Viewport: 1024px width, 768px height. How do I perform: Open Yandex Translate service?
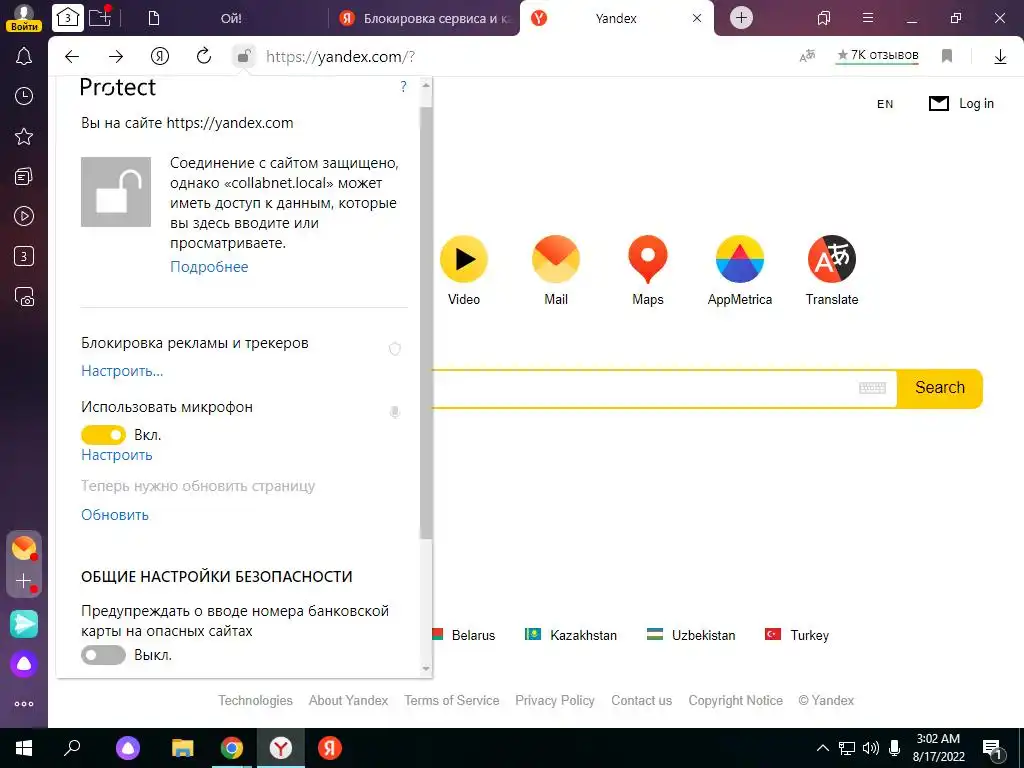tap(831, 270)
